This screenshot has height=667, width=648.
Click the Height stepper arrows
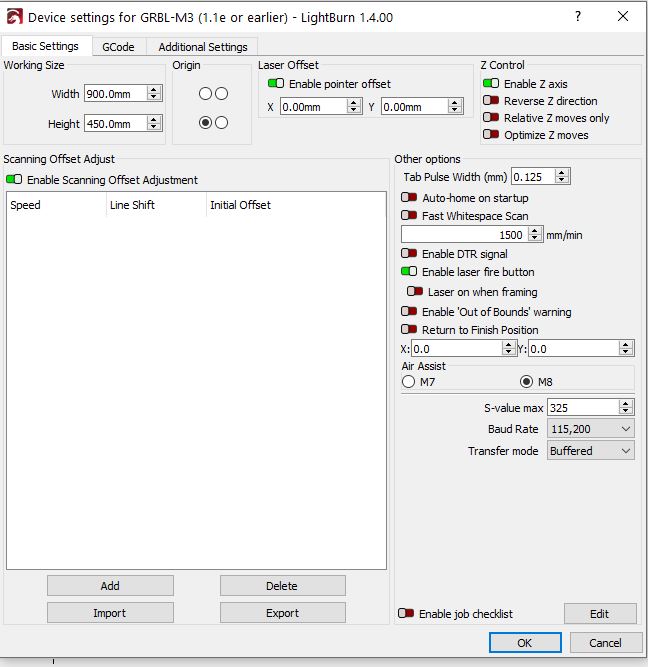click(154, 124)
